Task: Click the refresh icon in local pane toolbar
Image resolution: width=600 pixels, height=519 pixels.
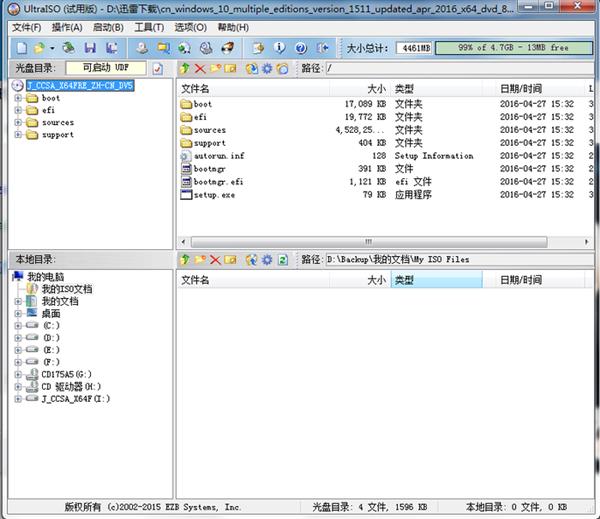Action: pos(283,260)
